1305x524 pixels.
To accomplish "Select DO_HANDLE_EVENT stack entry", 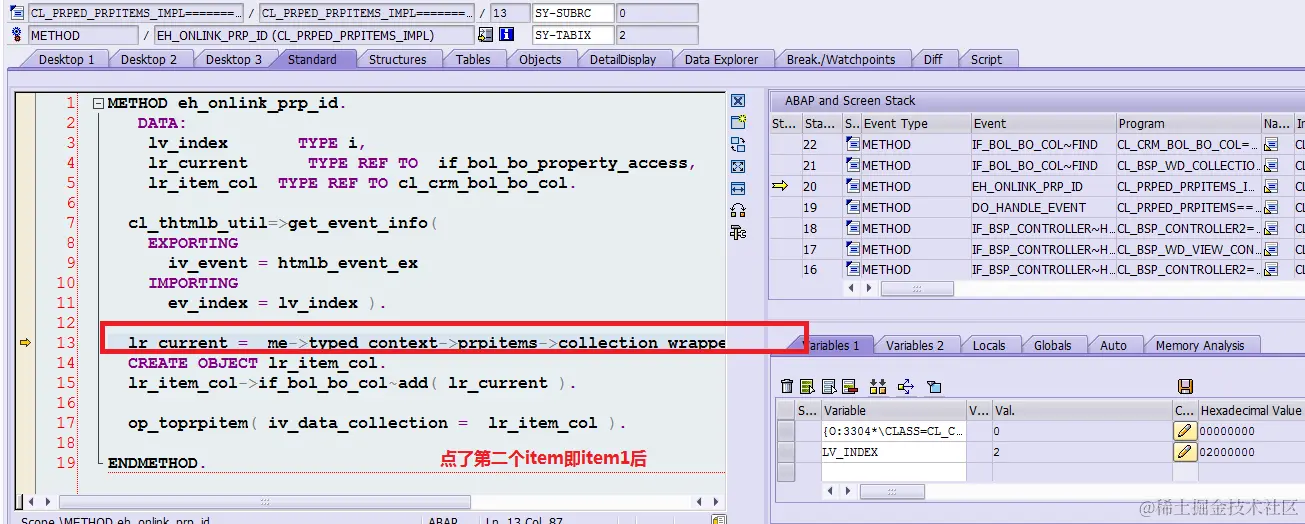I will pos(1042,207).
